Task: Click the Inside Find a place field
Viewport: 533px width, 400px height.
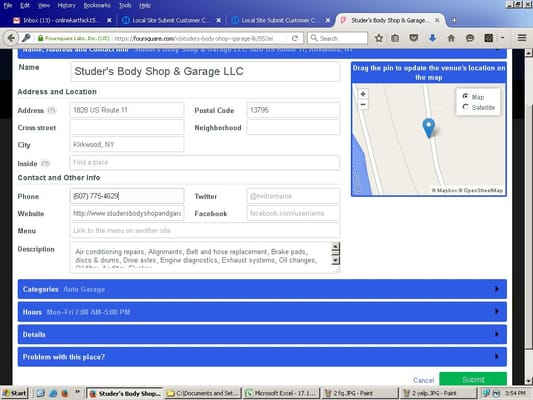Action: 205,162
